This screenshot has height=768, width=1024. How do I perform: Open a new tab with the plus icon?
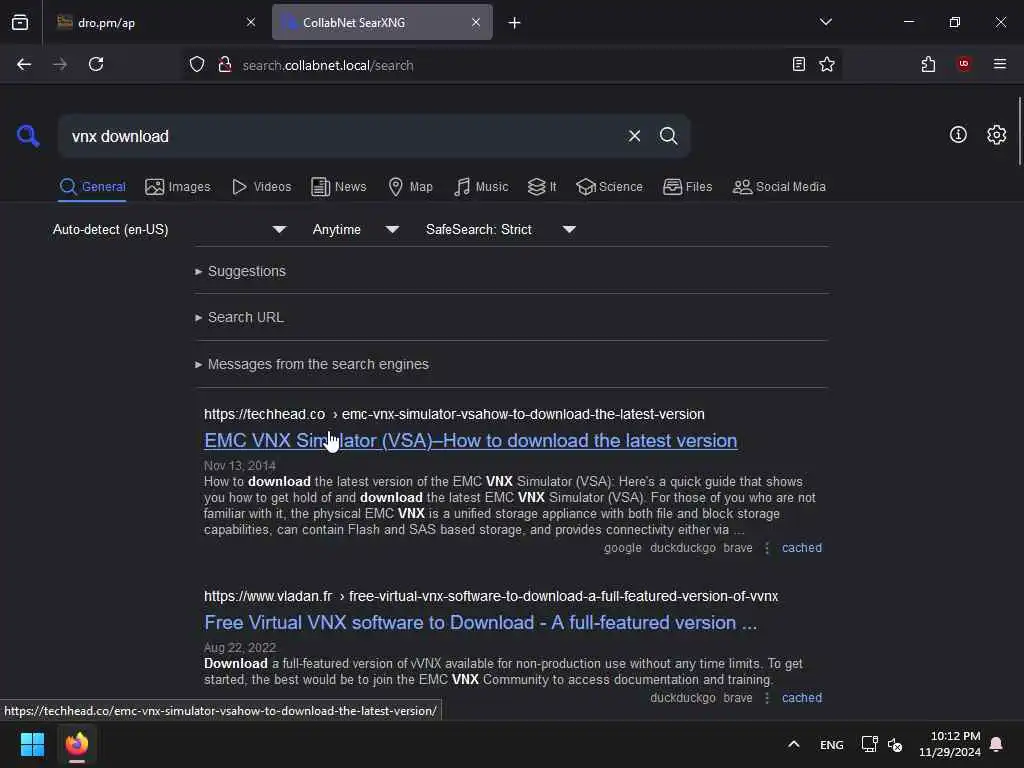click(515, 23)
